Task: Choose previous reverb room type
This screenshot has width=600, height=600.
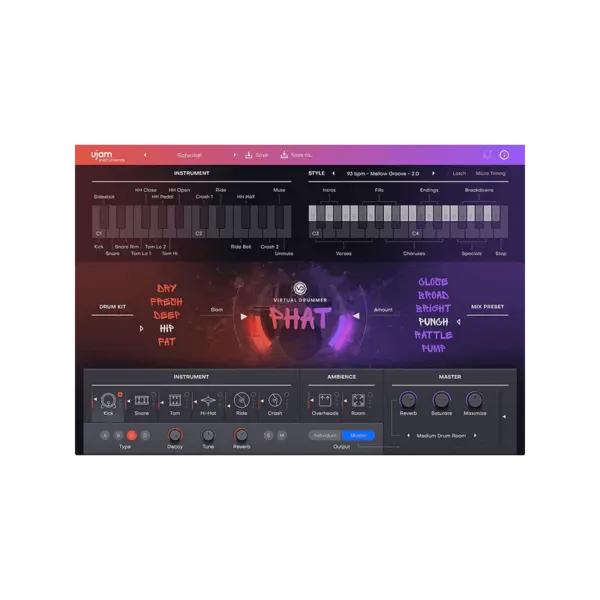Action: coord(408,435)
